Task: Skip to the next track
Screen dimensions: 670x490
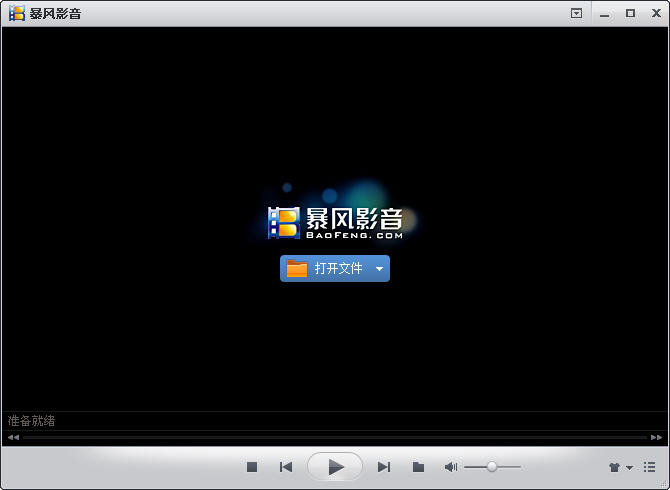Action: coord(384,467)
